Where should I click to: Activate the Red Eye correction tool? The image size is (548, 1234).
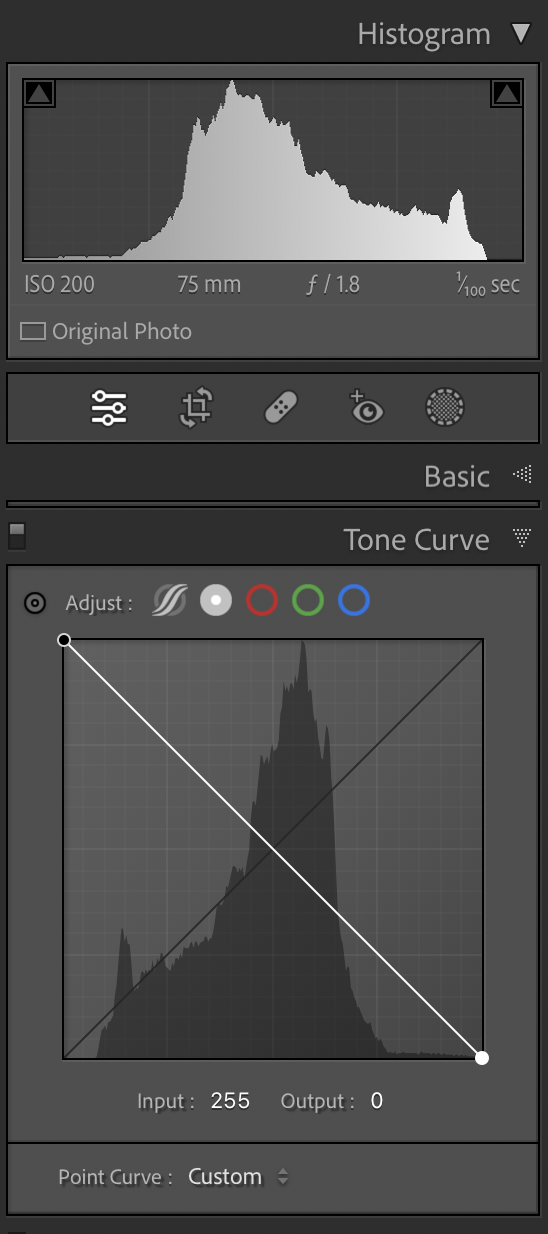365,407
